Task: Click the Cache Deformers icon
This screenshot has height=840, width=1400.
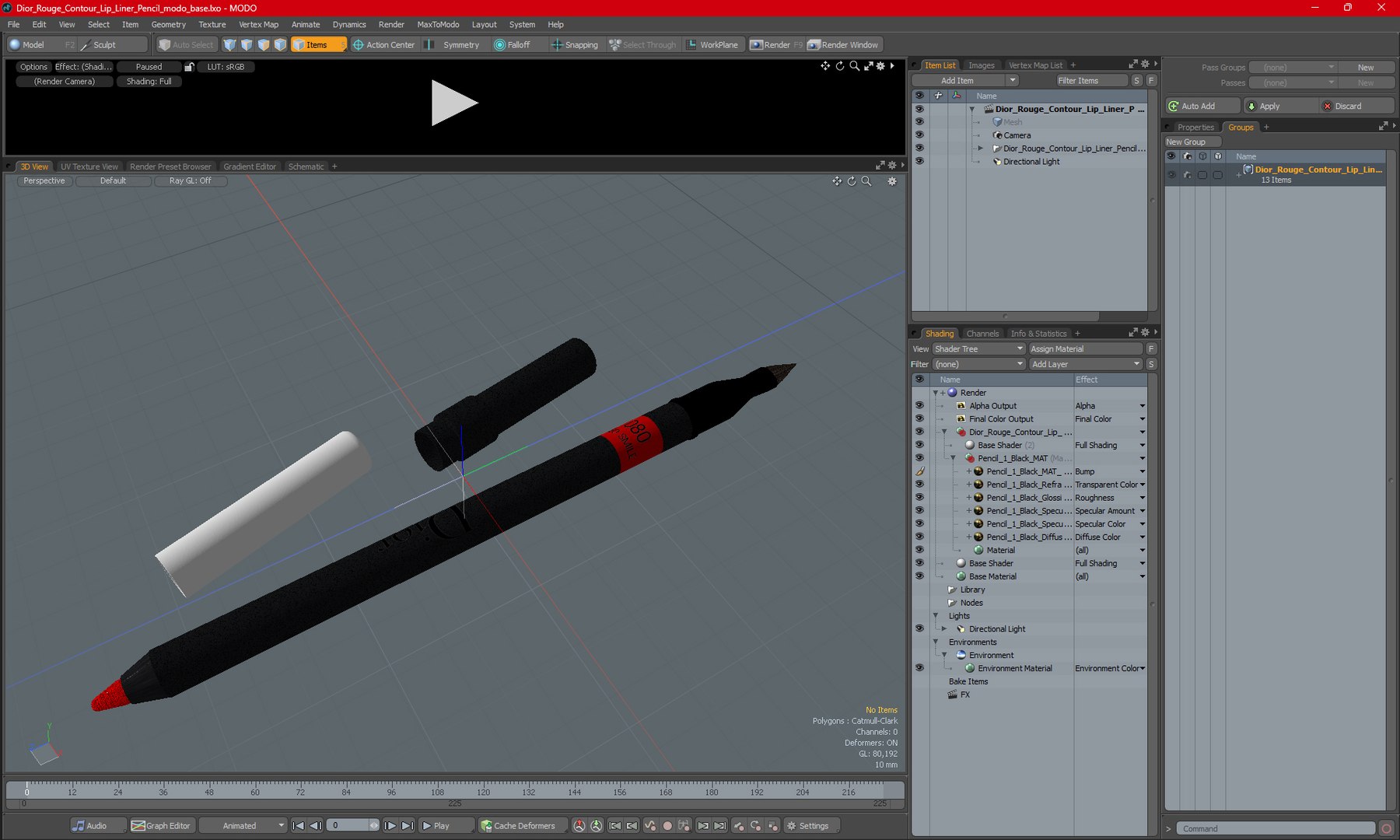Action: click(486, 826)
